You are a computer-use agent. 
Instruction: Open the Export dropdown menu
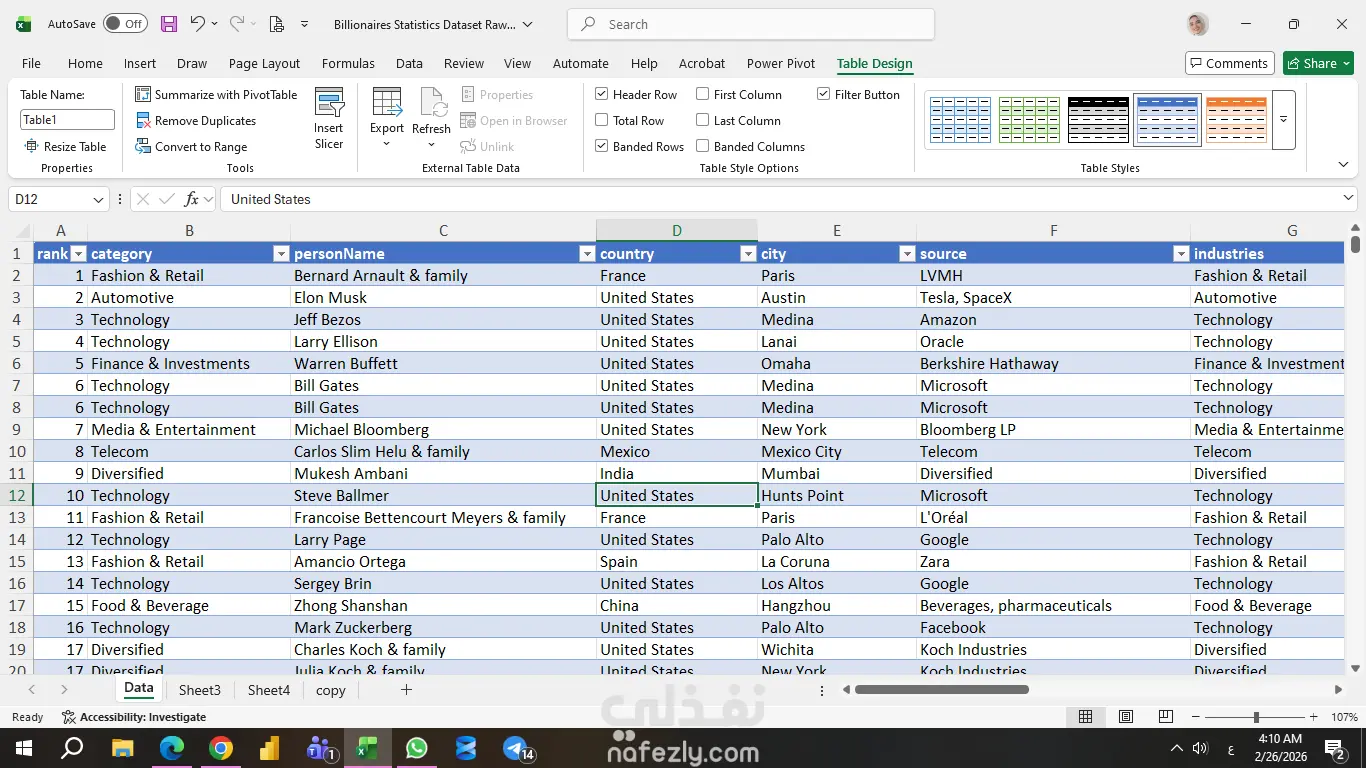point(387,143)
